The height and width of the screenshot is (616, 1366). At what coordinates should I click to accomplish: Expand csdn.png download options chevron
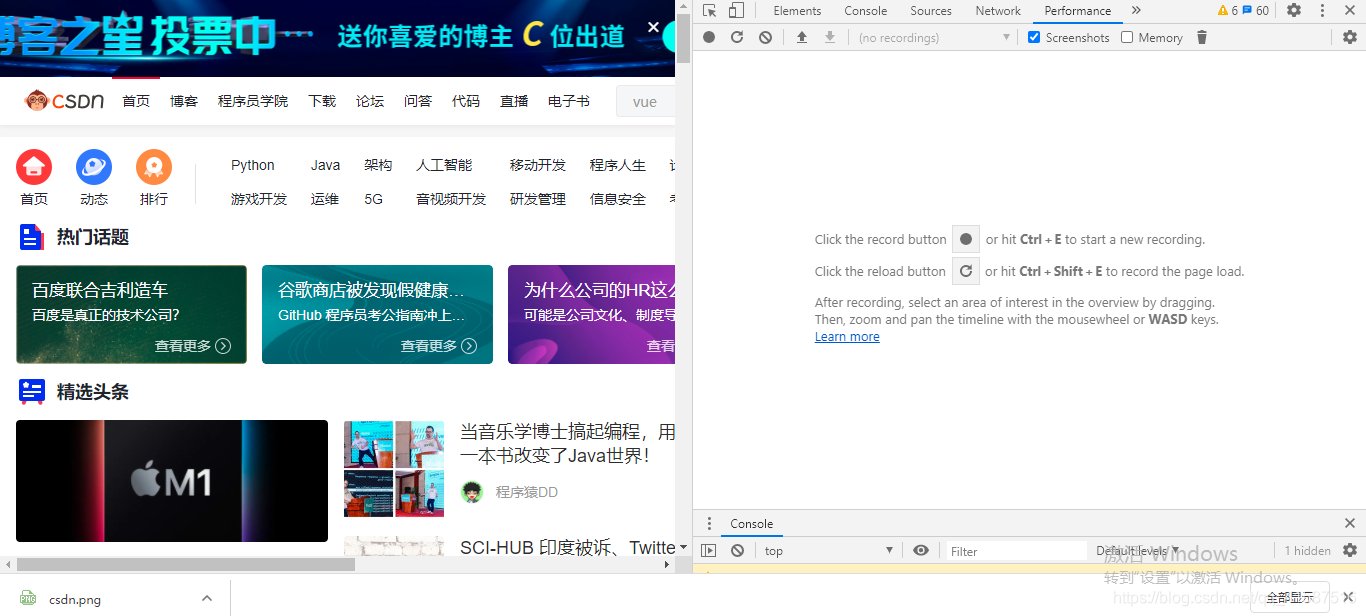click(x=207, y=598)
